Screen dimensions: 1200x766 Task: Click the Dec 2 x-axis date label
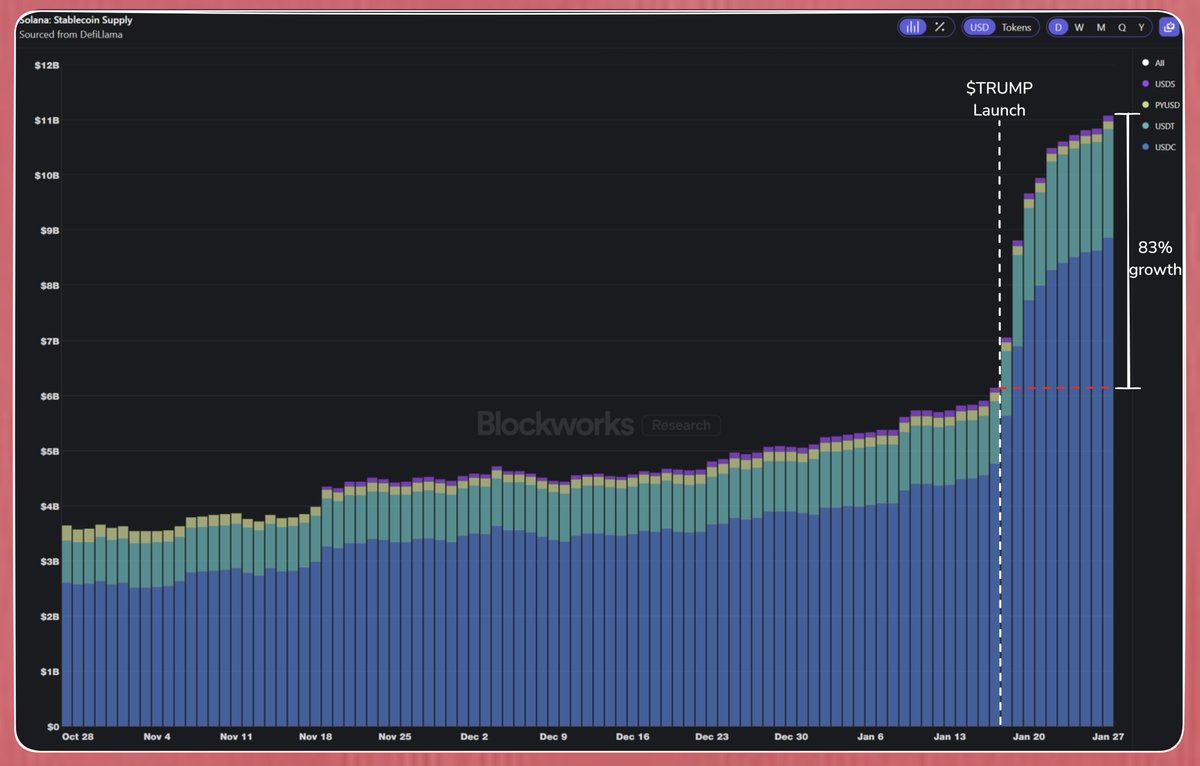[x=472, y=737]
